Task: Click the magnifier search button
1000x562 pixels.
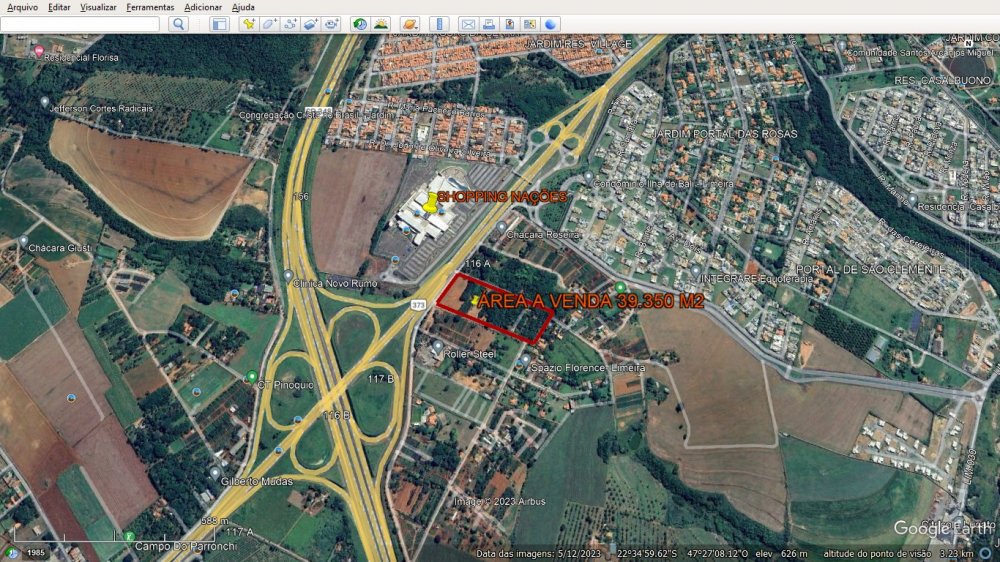Action: [x=178, y=24]
